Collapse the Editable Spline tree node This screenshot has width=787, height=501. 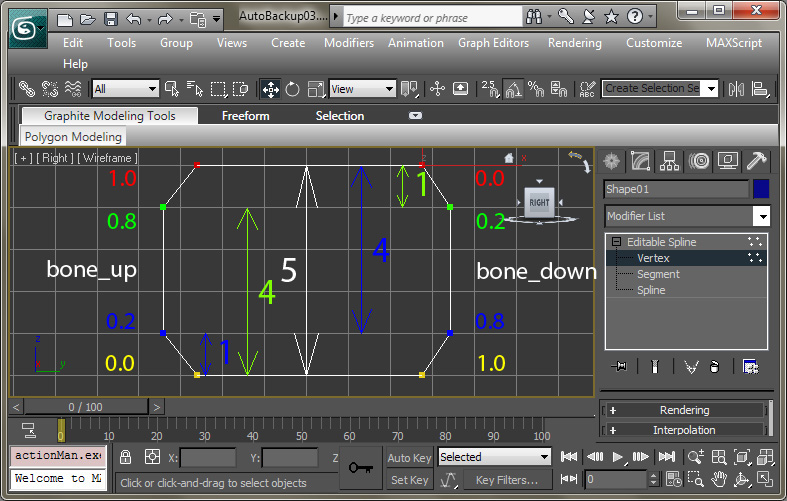(x=616, y=242)
